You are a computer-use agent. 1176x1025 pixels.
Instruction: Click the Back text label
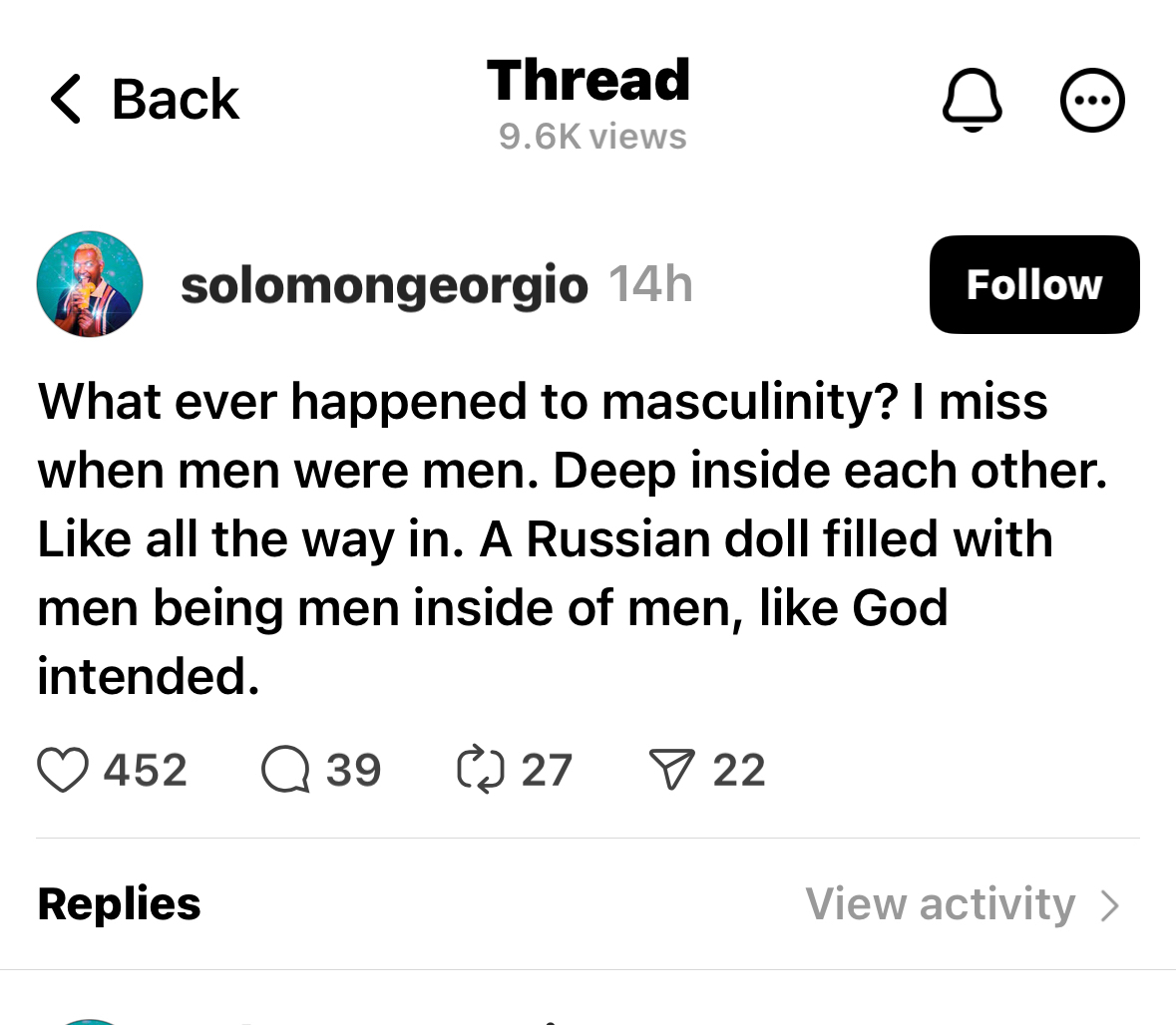point(176,100)
